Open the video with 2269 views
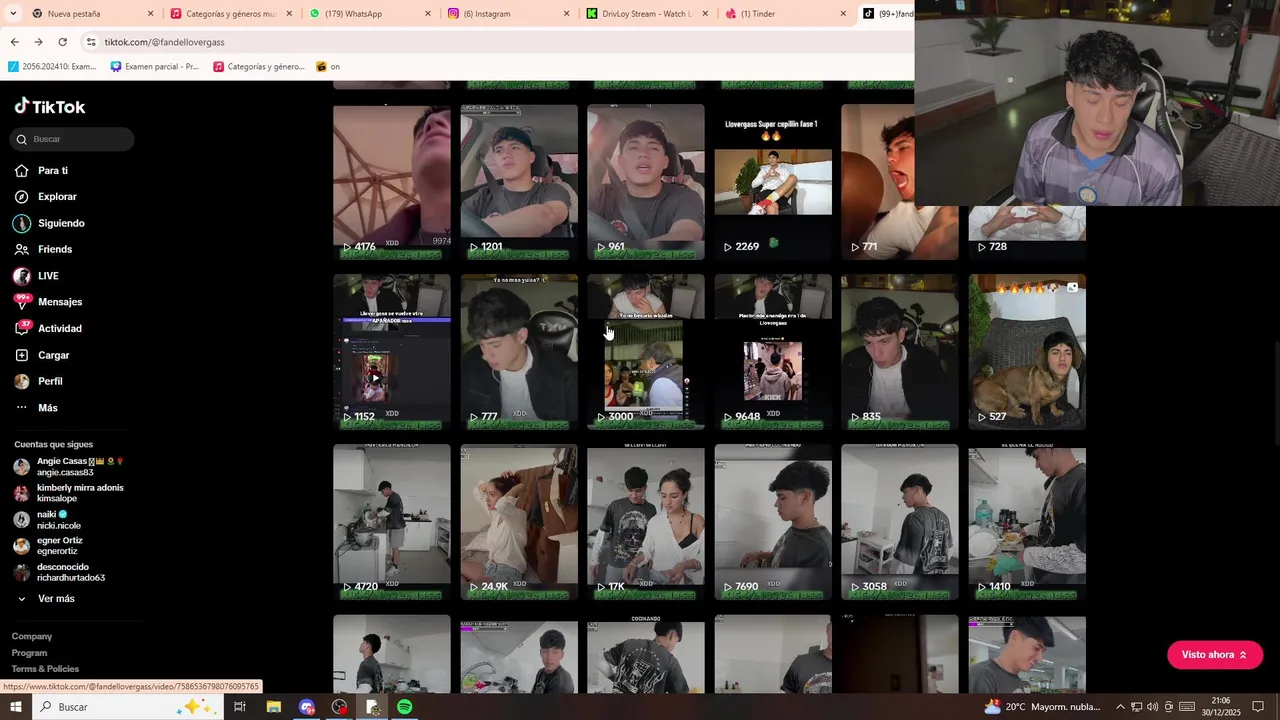Viewport: 1280px width, 720px height. pos(773,182)
